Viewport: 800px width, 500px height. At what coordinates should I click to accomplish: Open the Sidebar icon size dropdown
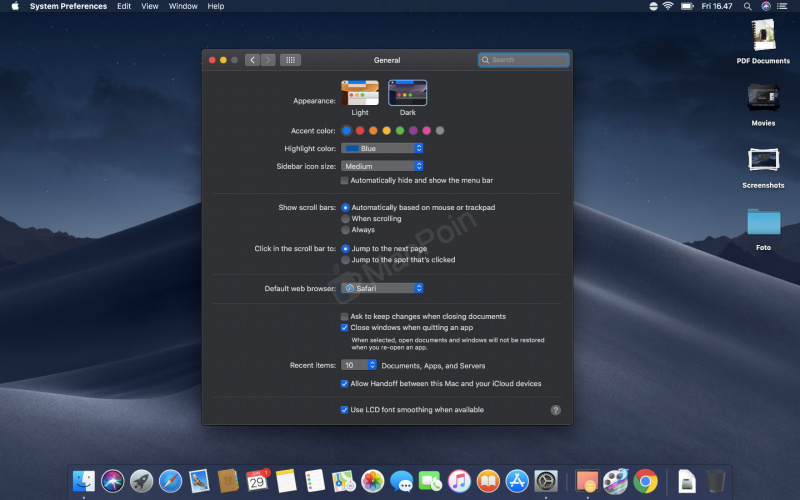[382, 166]
